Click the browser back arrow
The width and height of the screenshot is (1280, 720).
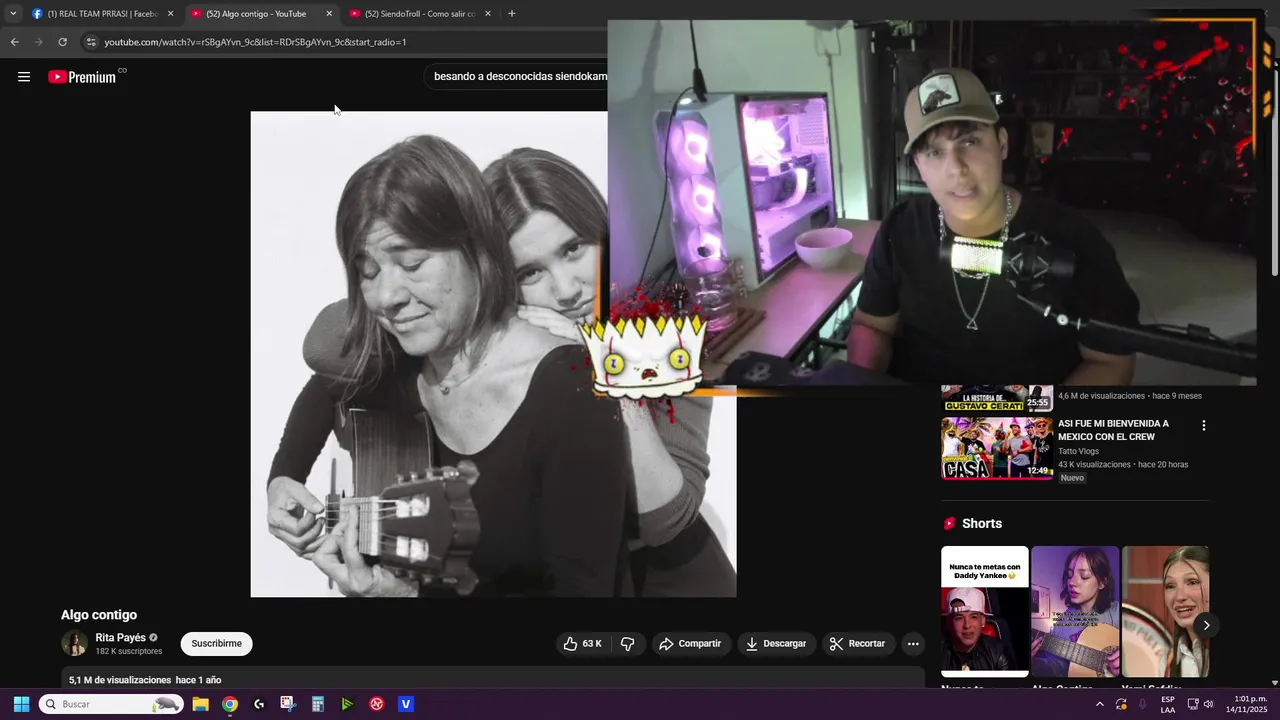[14, 42]
